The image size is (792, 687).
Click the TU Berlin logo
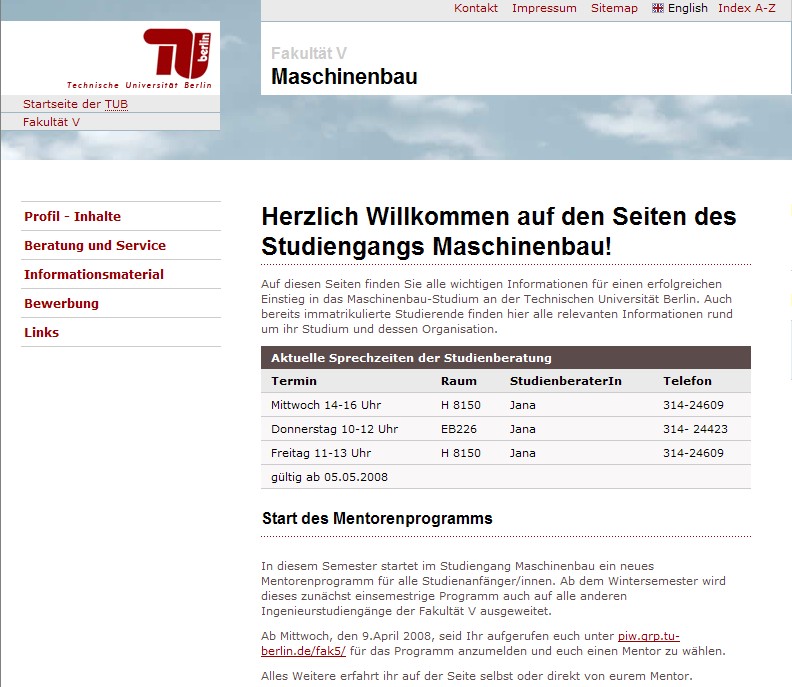177,53
